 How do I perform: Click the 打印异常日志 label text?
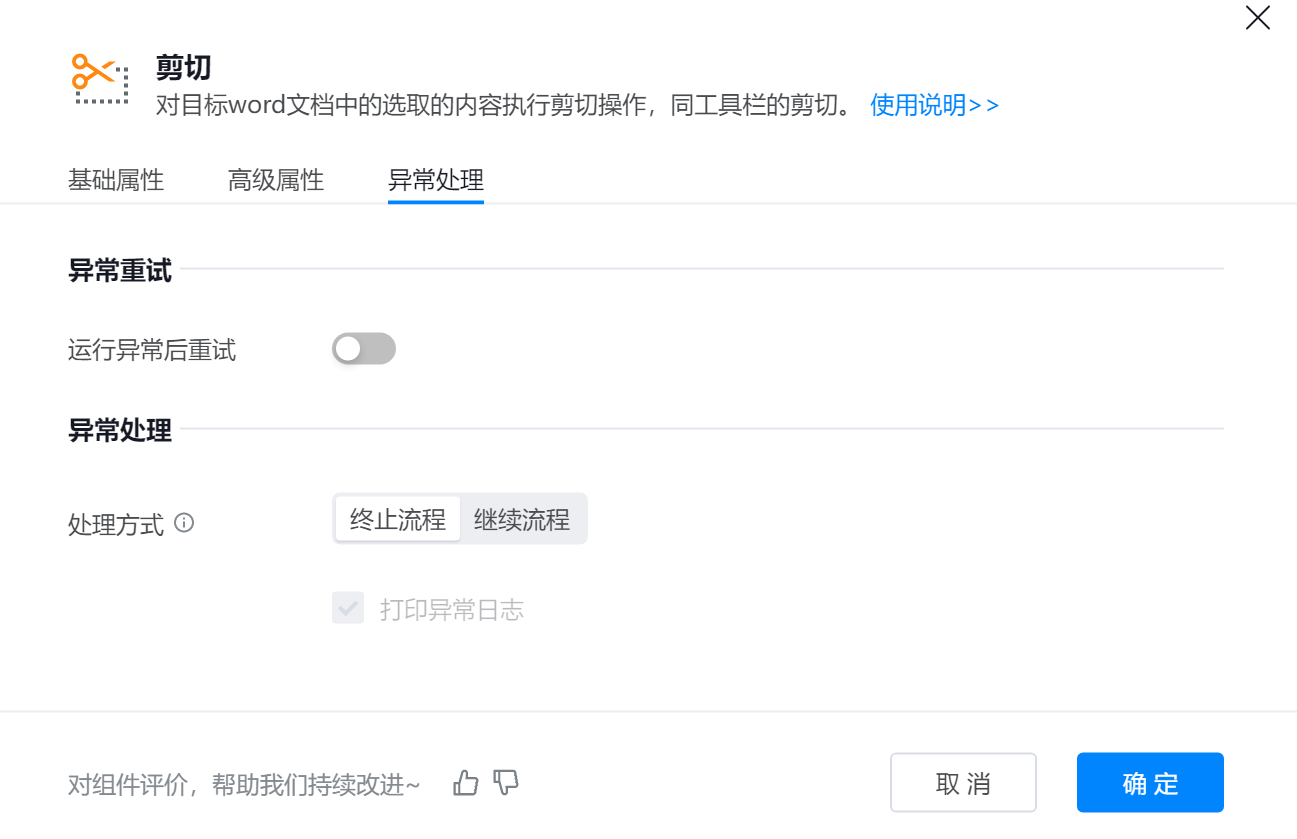pyautogui.click(x=452, y=610)
